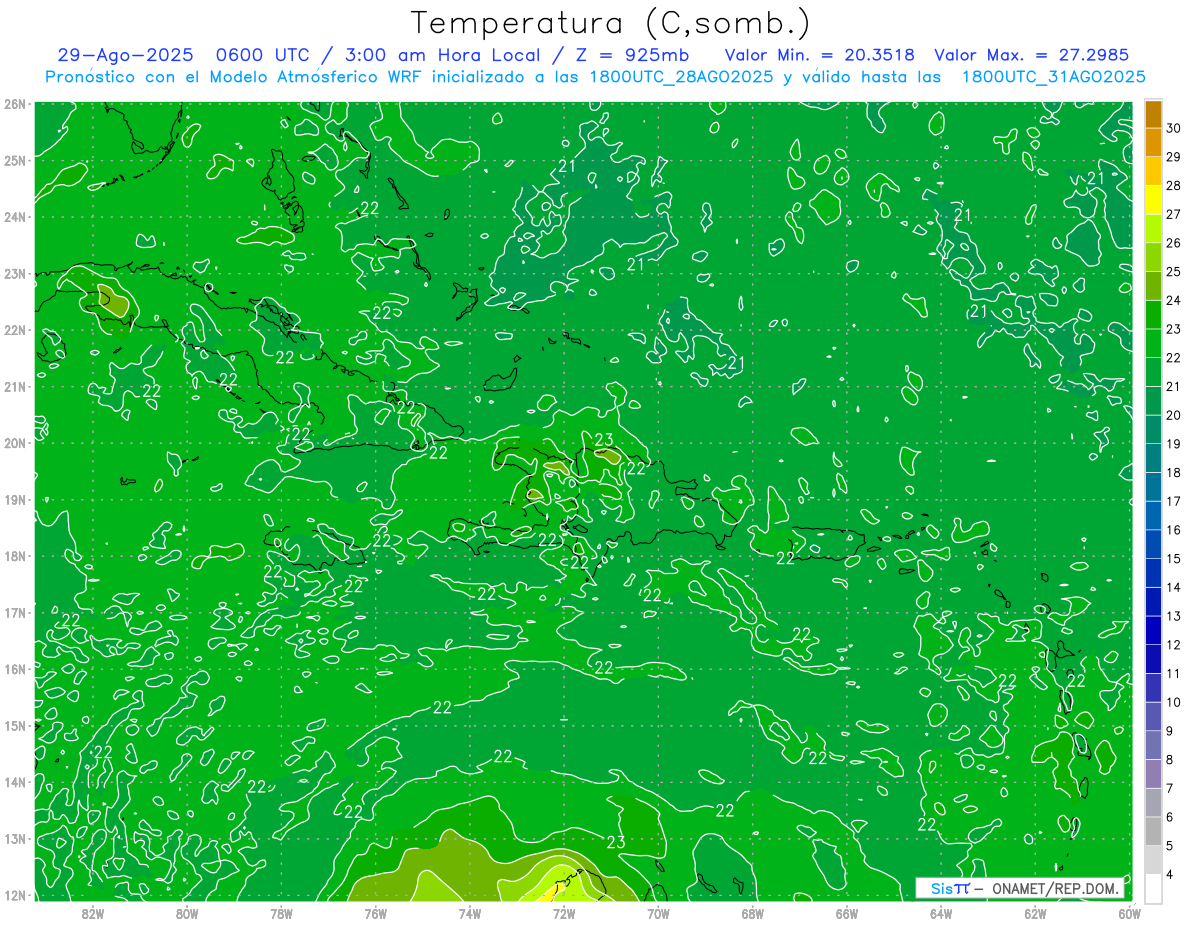1200x927 pixels.
Task: Click latitude axis label "15N"
Action: pos(15,725)
